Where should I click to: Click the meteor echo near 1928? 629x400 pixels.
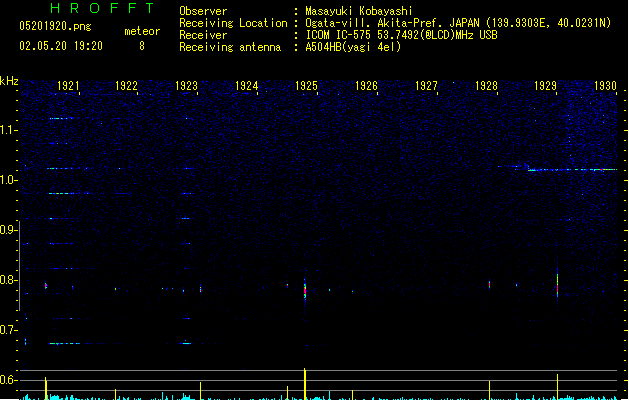(x=489, y=284)
